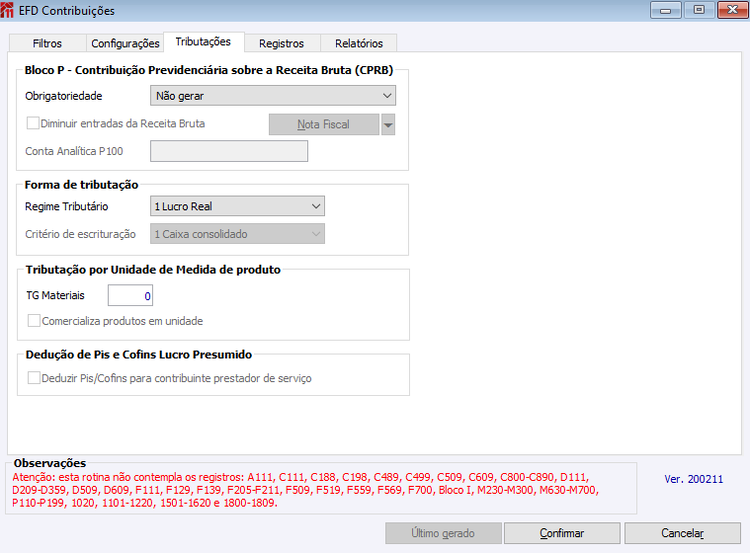Click the Dedução de Pis e Cofins title

[x=139, y=354]
